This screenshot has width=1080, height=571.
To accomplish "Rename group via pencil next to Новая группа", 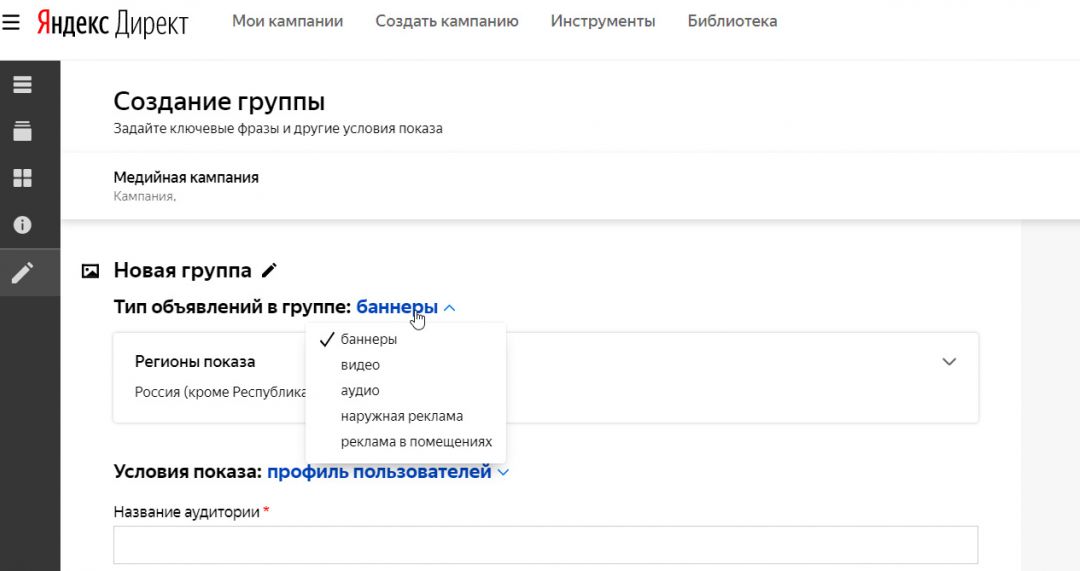I will [x=269, y=270].
